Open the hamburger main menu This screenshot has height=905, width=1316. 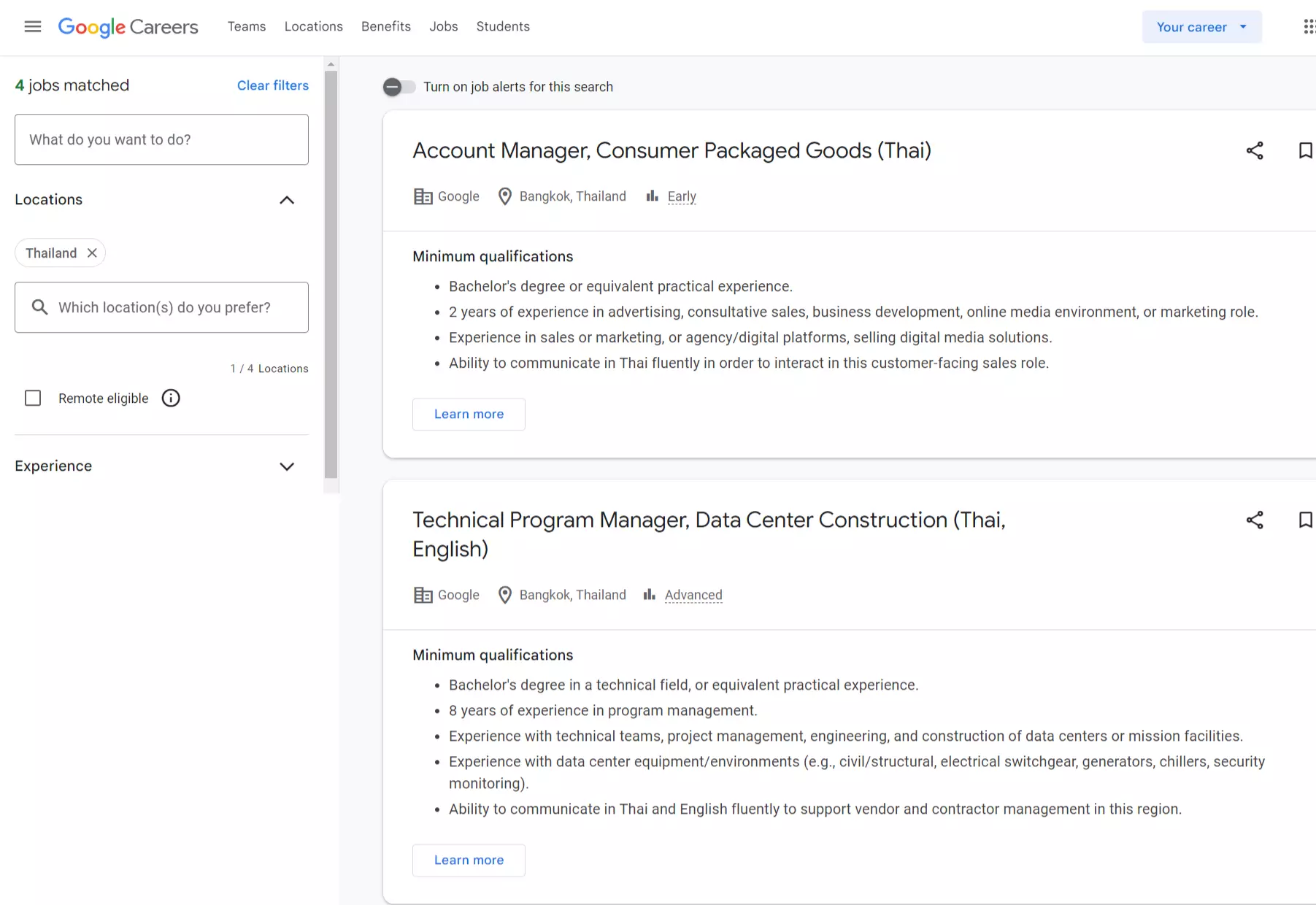pos(33,27)
